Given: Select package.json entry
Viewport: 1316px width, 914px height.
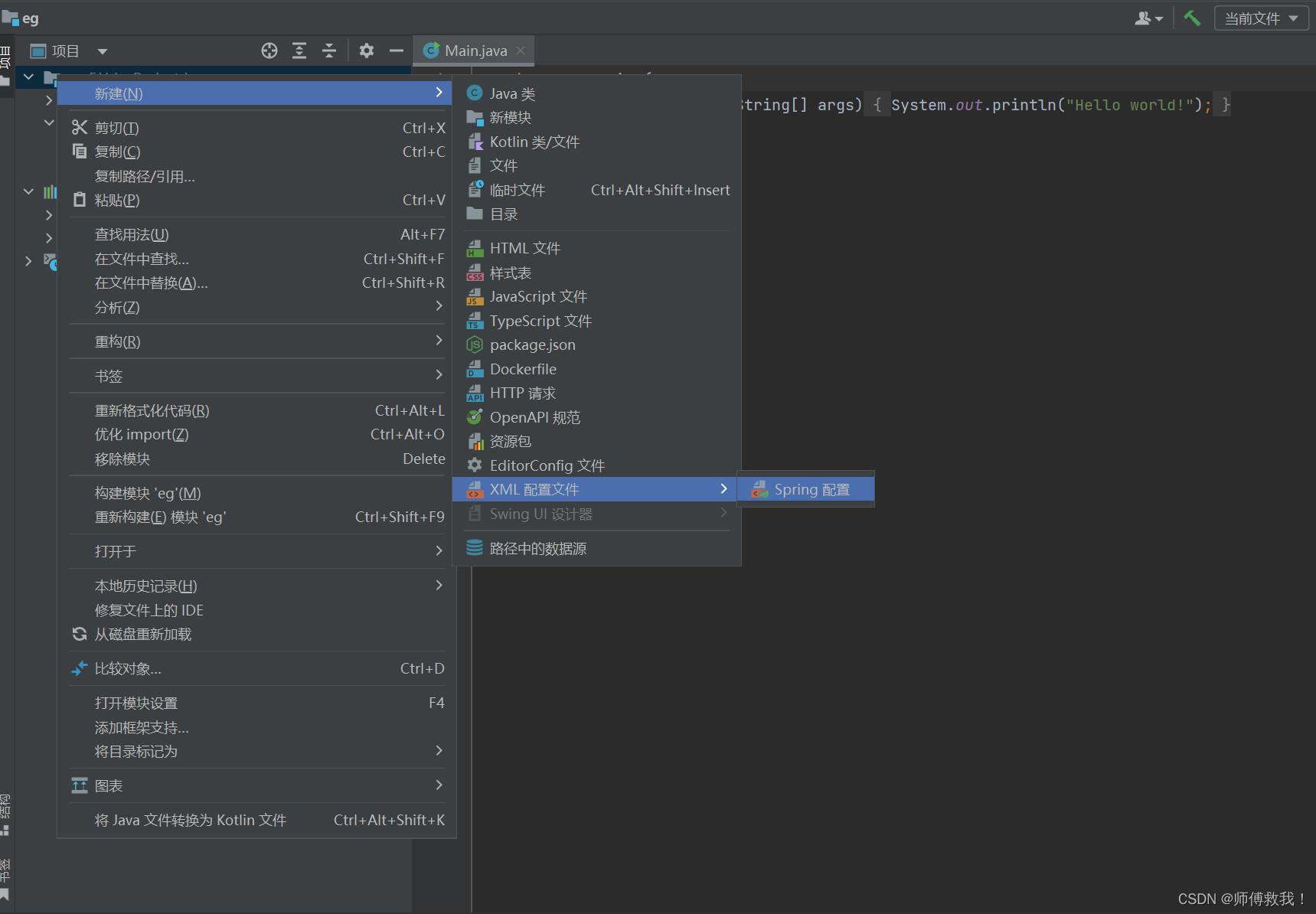Looking at the screenshot, I should pyautogui.click(x=597, y=344).
